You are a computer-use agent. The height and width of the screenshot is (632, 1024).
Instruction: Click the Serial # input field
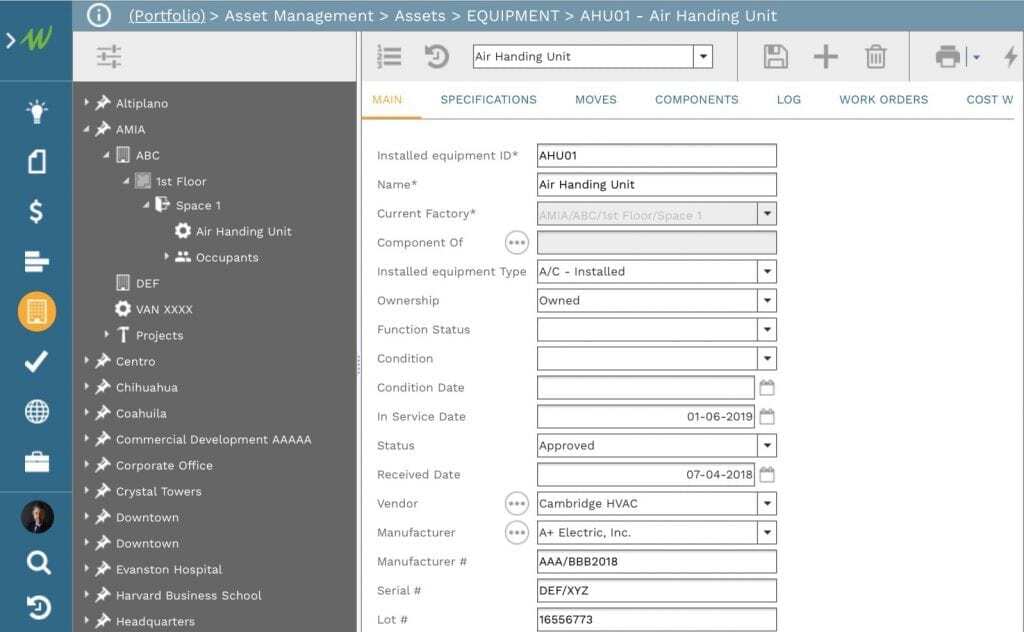tap(656, 591)
